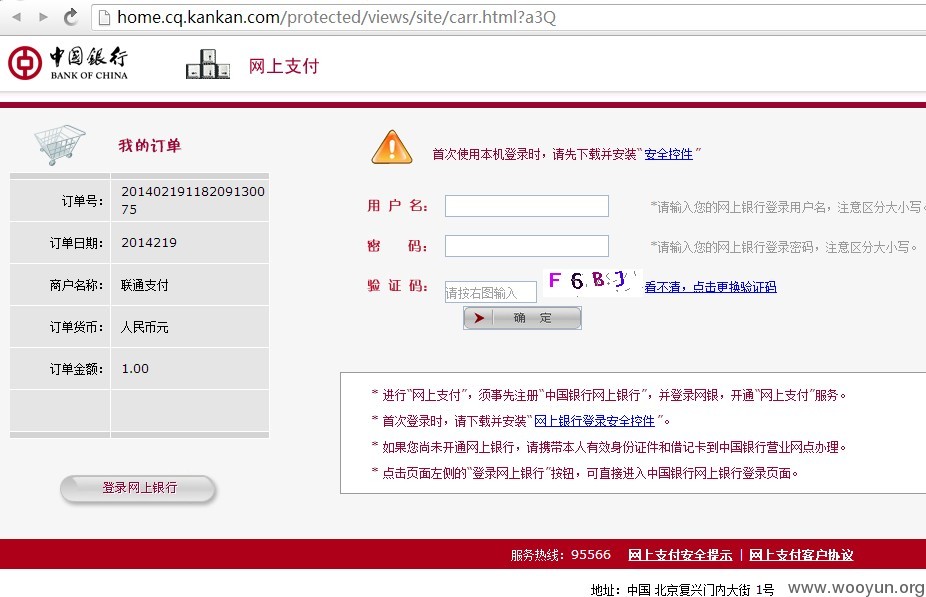Click order number 2014021911820913 00 75
The width and height of the screenshot is (926, 597).
click(x=193, y=200)
